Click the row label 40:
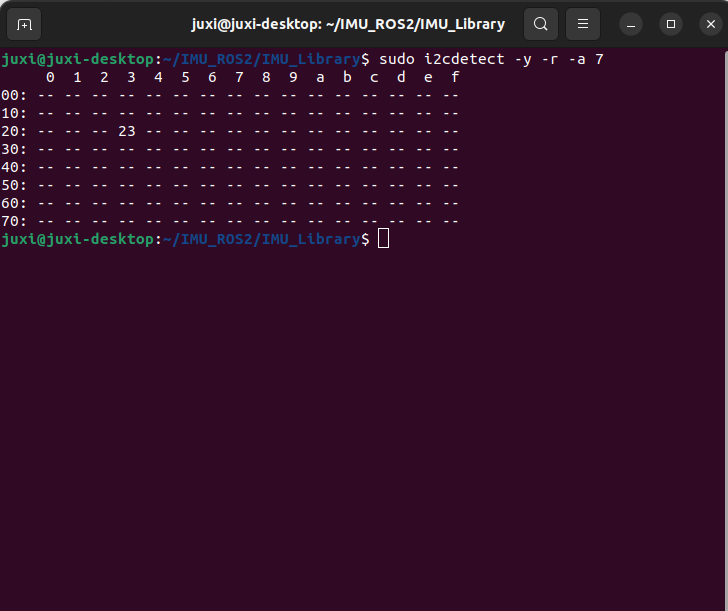728x611 pixels. click(x=14, y=167)
